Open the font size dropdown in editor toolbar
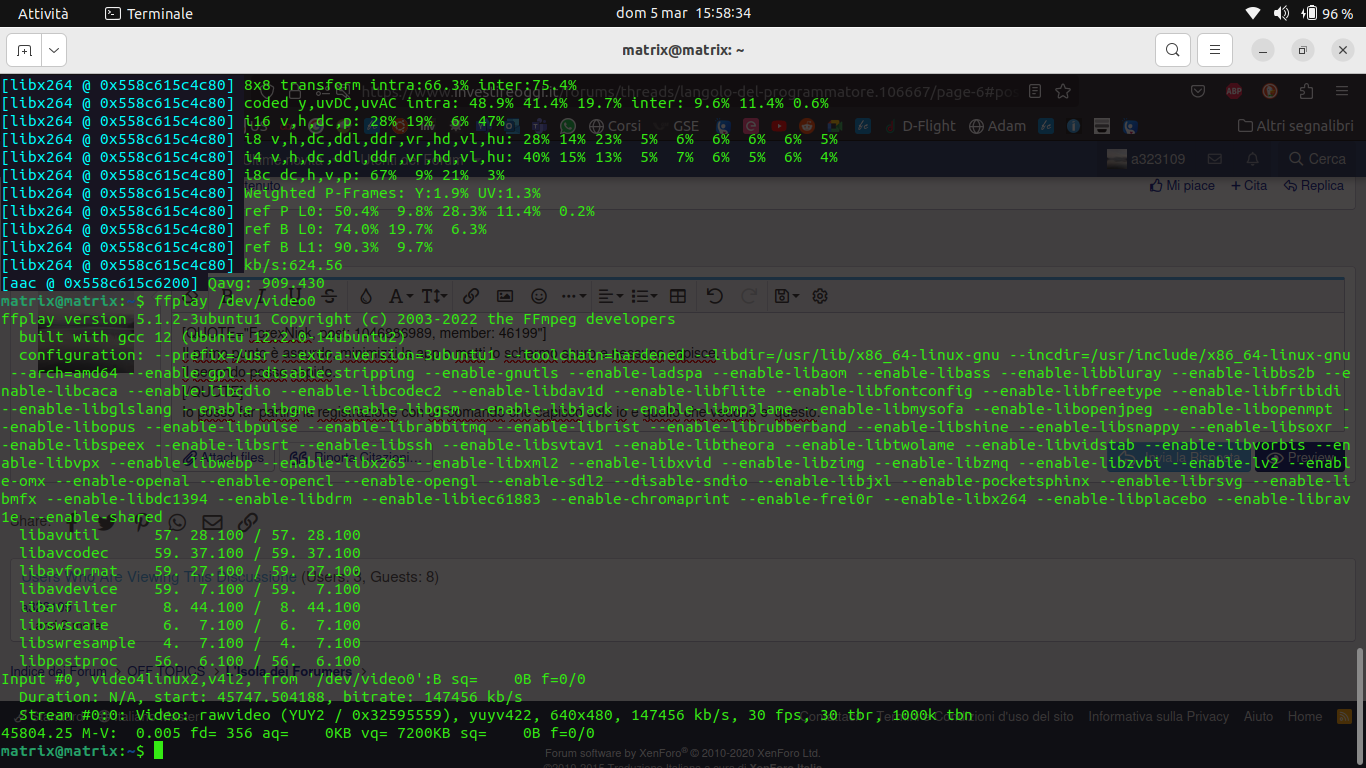 click(x=434, y=296)
